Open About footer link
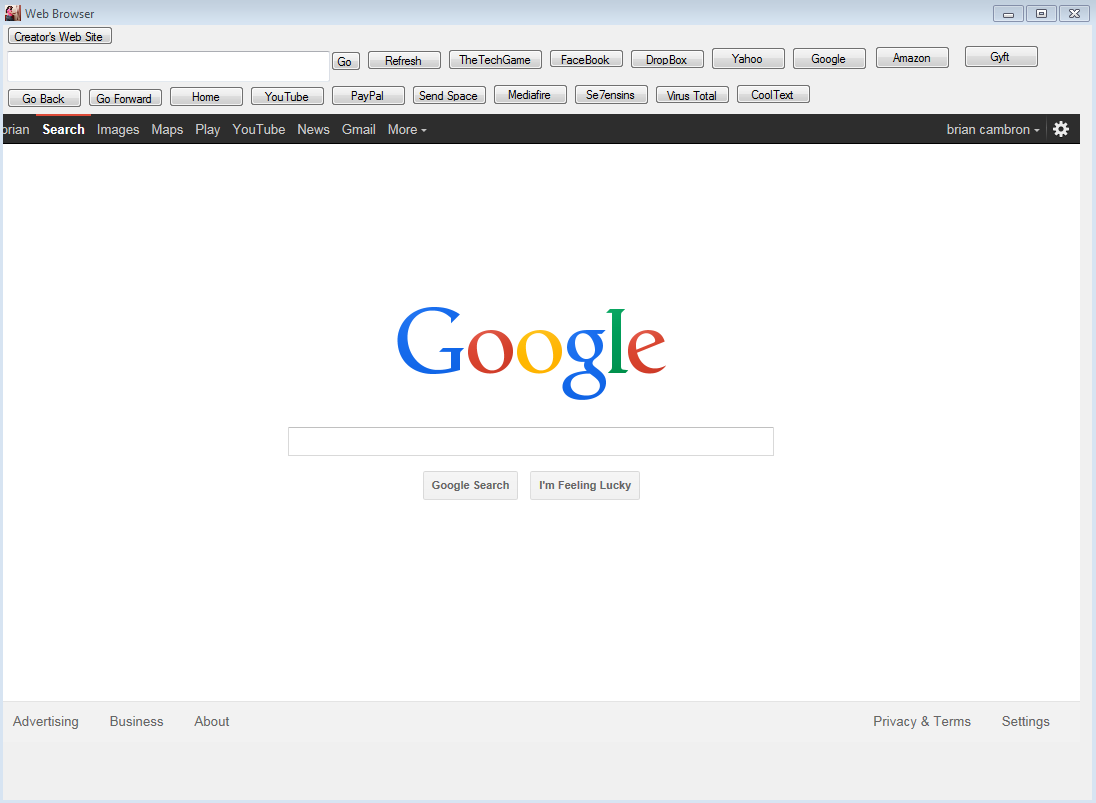Viewport: 1096px width, 803px height. 212,721
